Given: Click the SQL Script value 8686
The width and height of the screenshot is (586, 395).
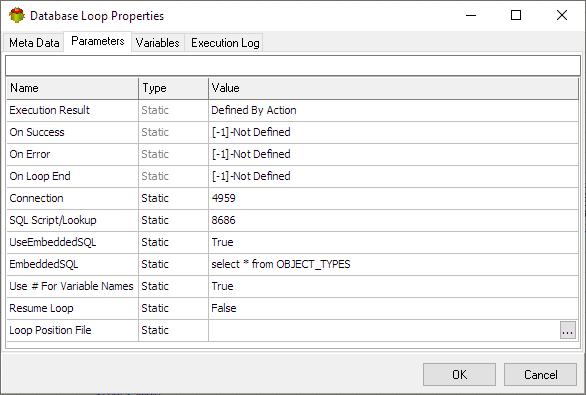Looking at the screenshot, I should click(223, 220).
